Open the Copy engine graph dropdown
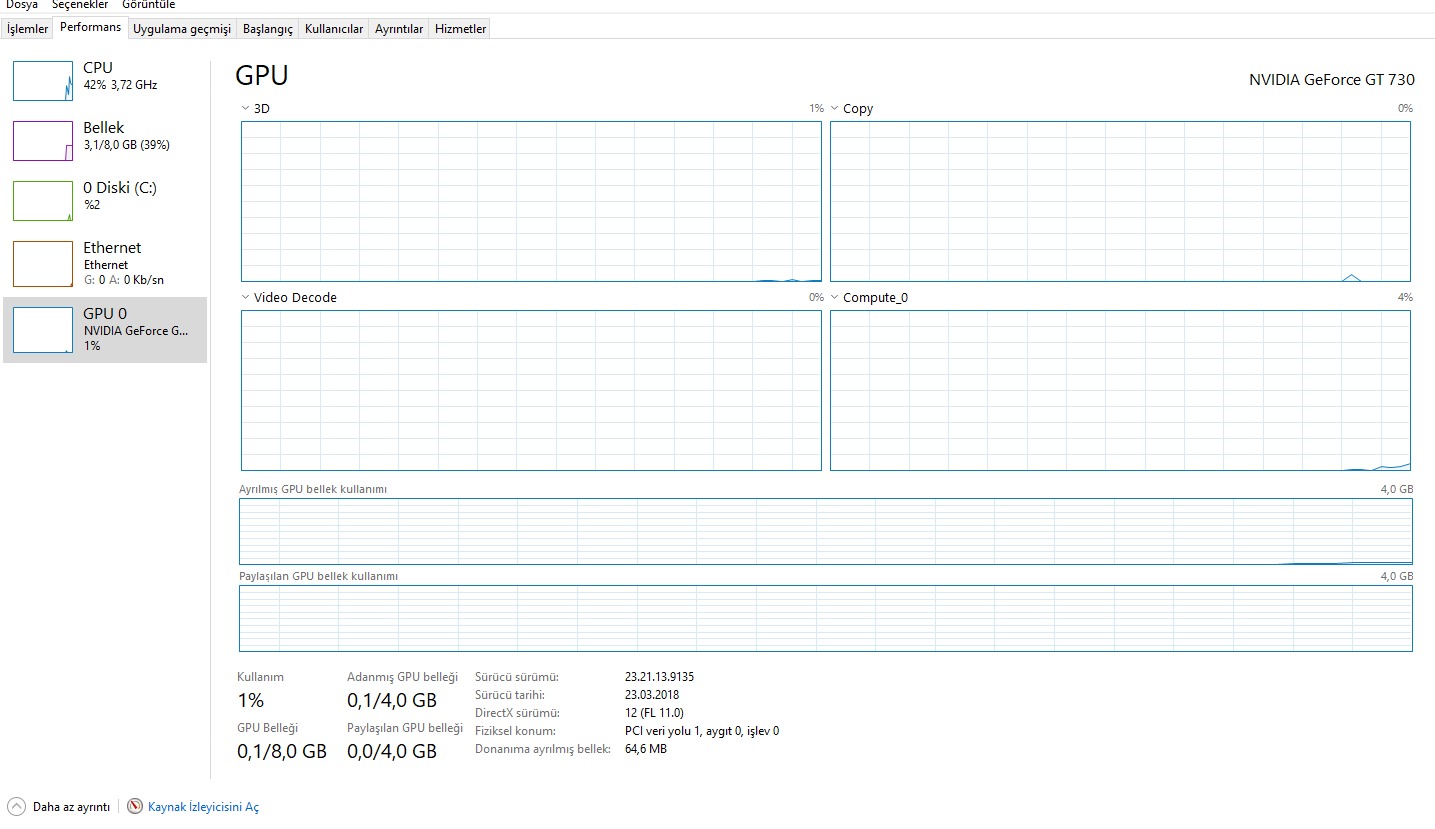Image resolution: width=1435 pixels, height=829 pixels. 835,108
